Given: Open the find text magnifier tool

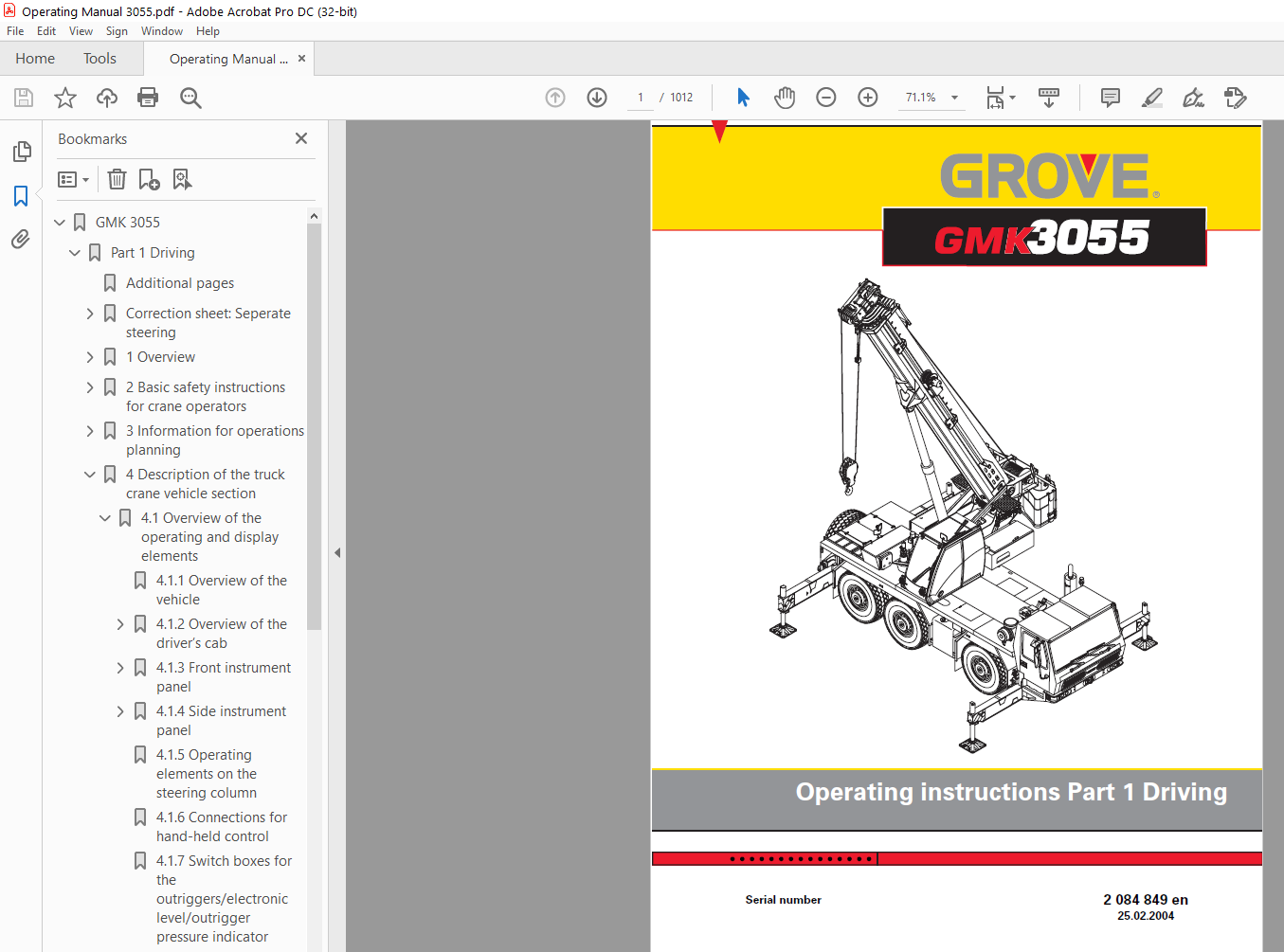Looking at the screenshot, I should click(x=190, y=98).
